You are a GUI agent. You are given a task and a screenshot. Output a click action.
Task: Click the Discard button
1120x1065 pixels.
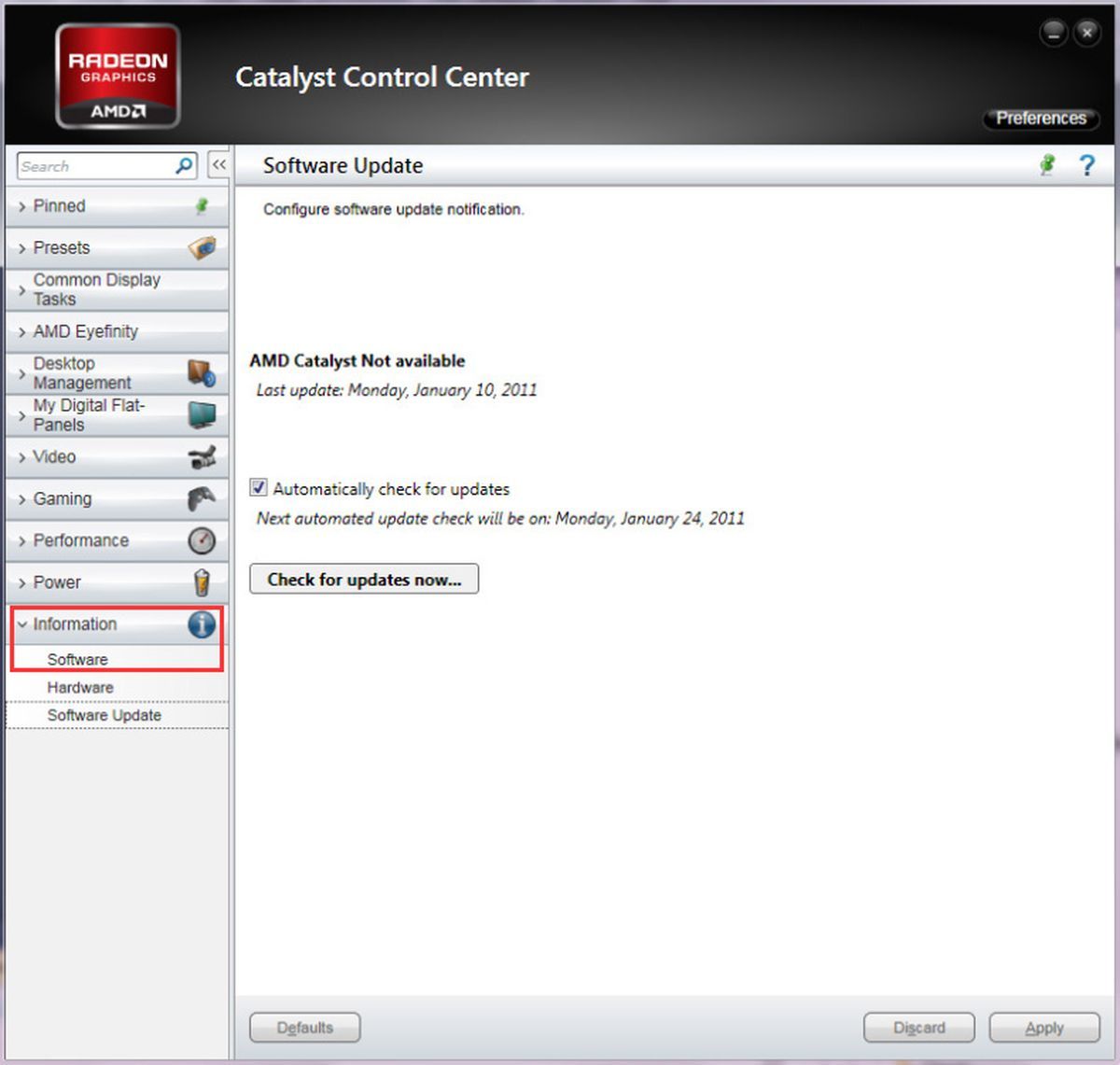919,1028
